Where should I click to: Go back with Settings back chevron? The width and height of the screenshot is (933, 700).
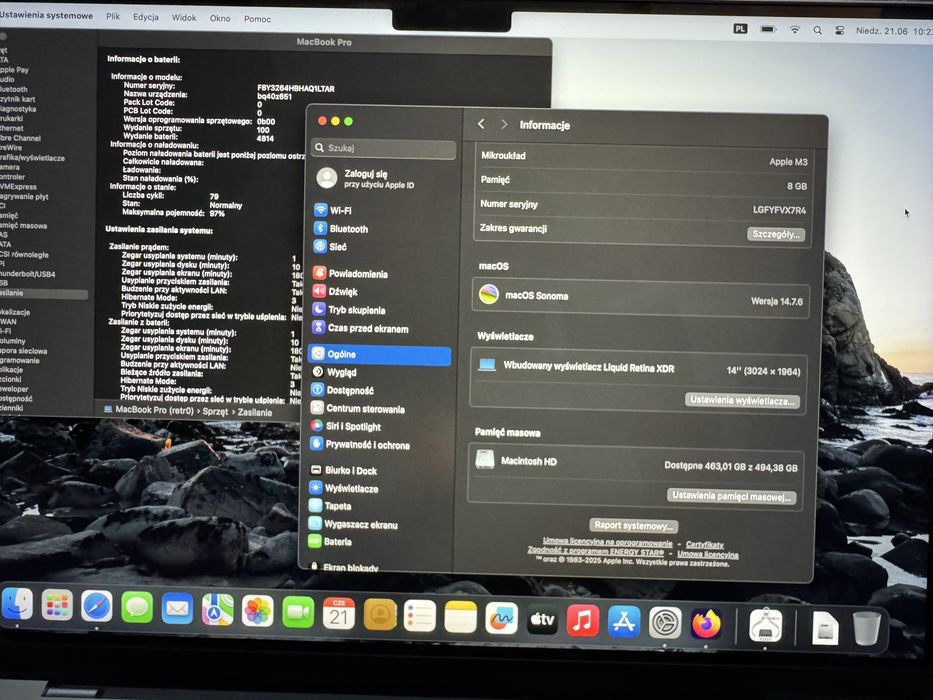[481, 124]
